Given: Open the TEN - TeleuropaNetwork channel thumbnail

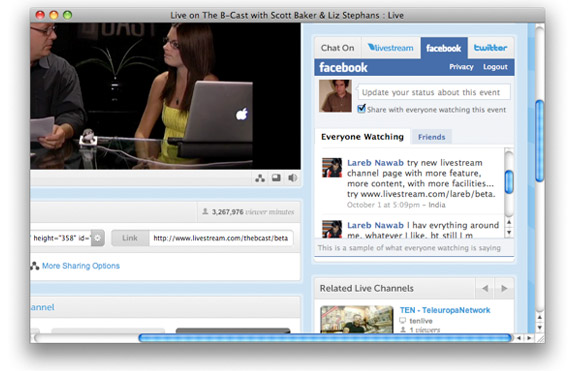Looking at the screenshot, I should [357, 319].
